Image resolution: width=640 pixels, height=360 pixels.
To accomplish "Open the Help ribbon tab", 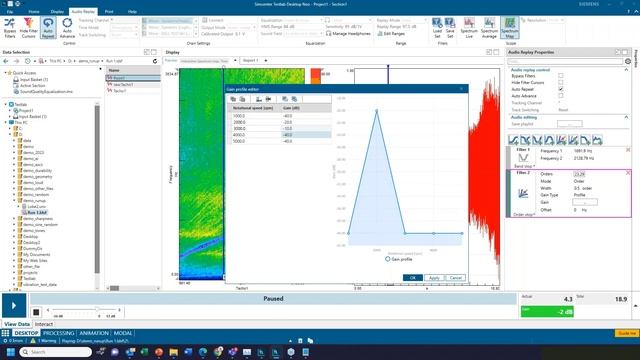I will click(x=132, y=12).
